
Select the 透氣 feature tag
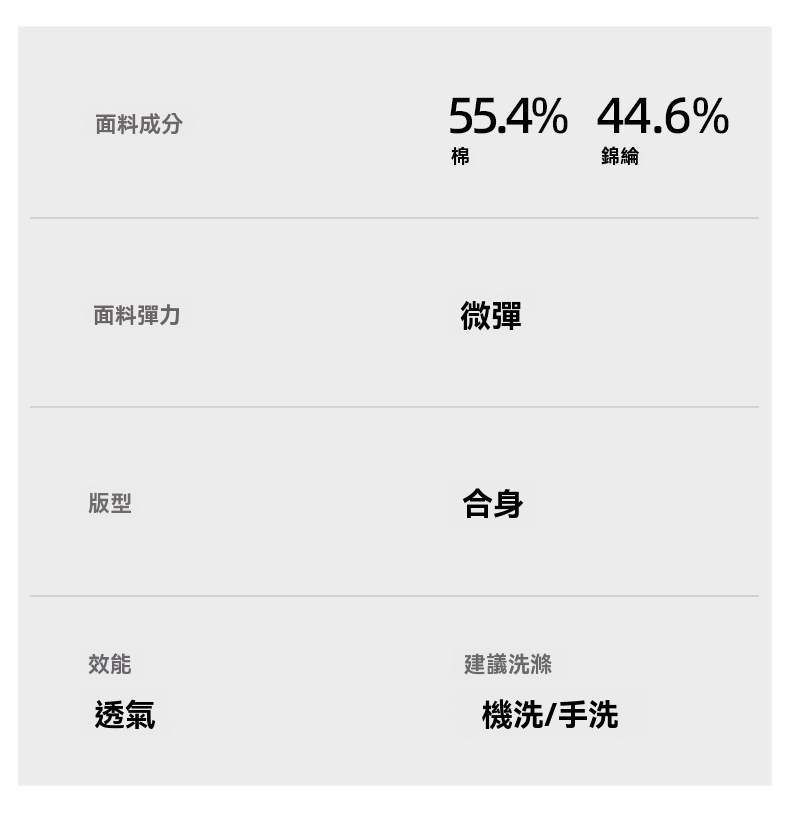coord(125,715)
